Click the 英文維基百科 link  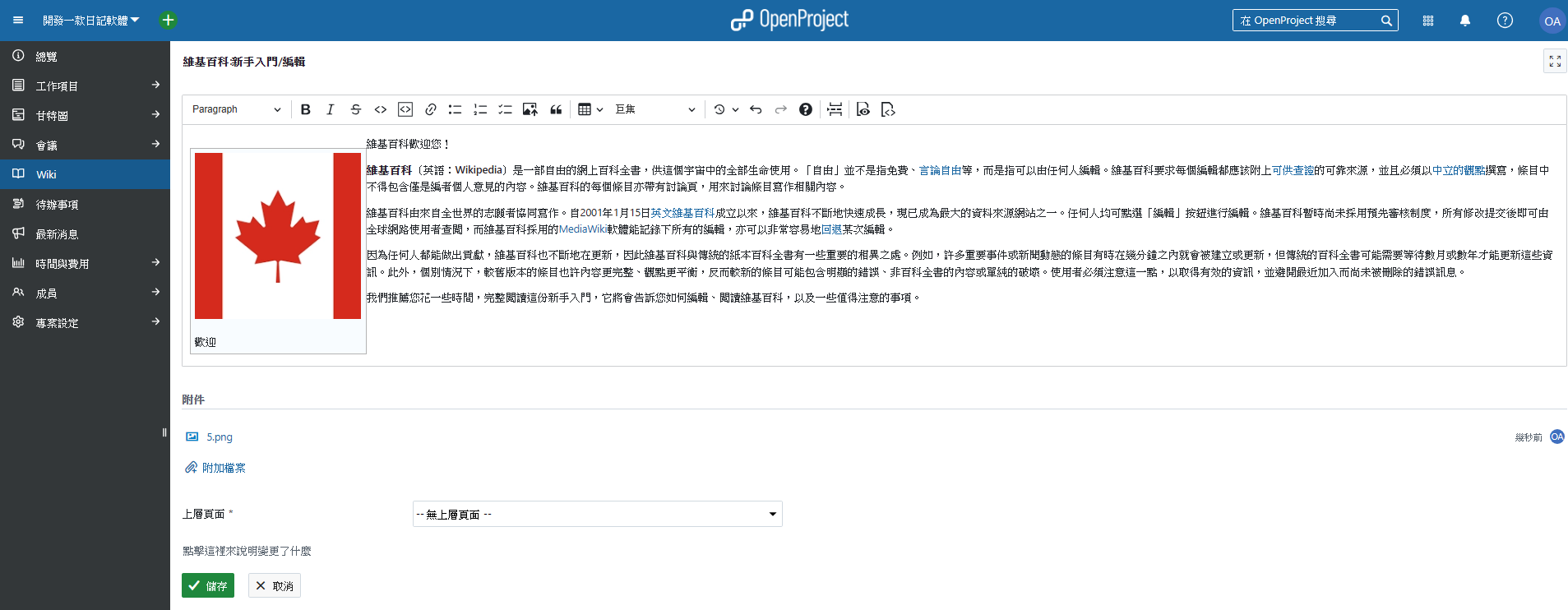click(682, 213)
